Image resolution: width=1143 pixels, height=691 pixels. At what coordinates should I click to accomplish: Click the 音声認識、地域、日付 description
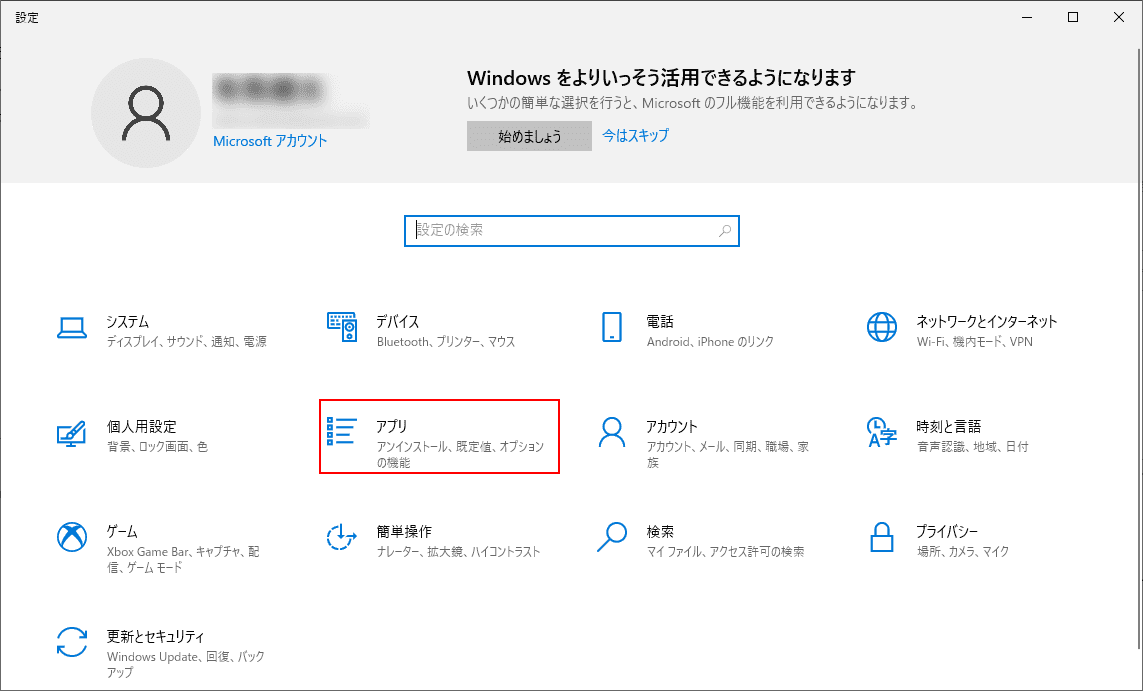(x=972, y=447)
